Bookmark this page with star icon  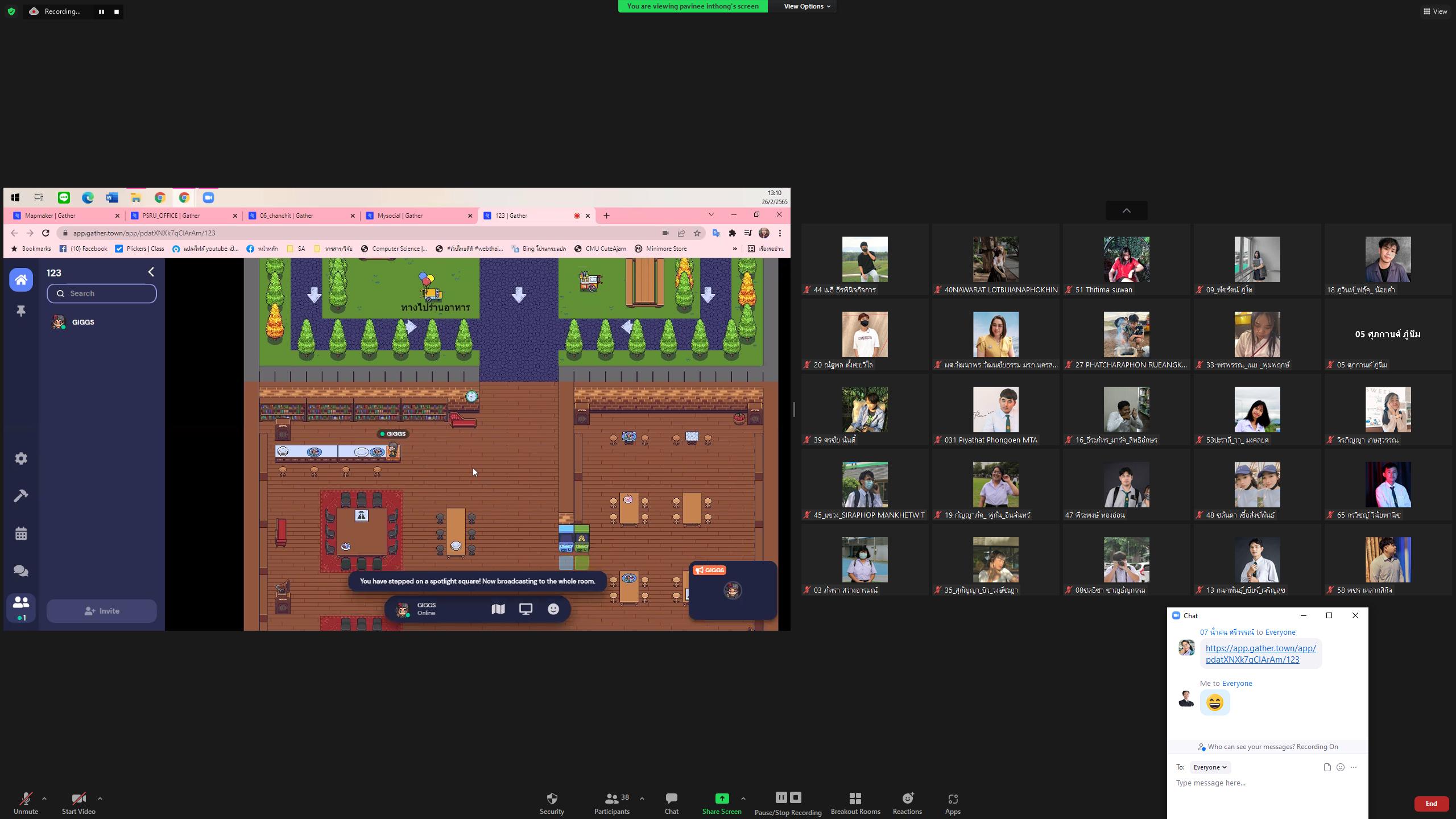[697, 233]
